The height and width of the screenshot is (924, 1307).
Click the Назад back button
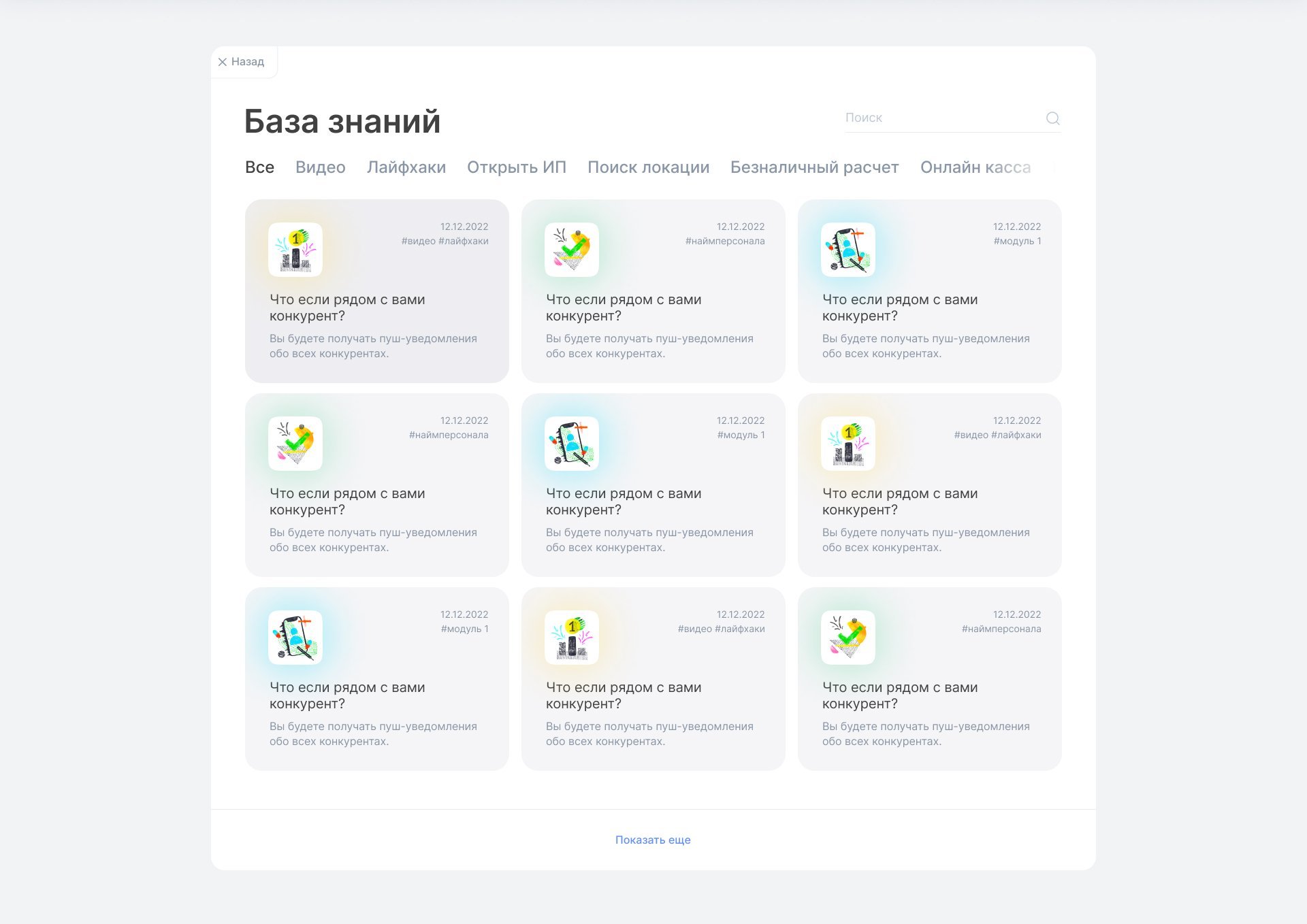click(x=247, y=62)
